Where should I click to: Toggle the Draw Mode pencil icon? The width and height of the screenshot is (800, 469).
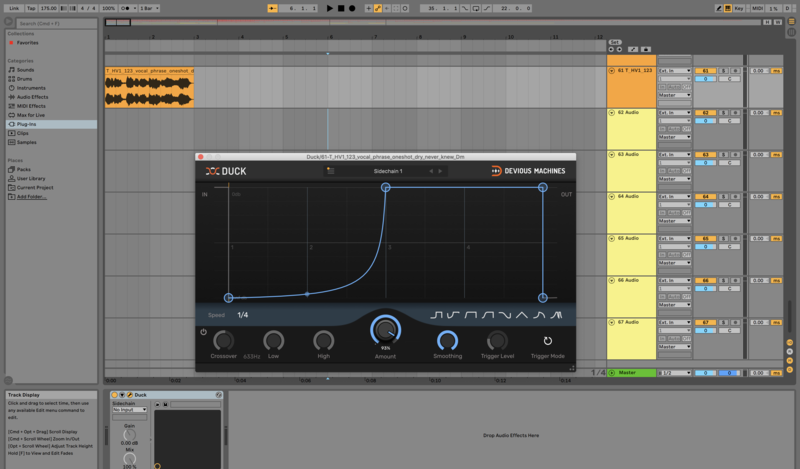pos(718,8)
